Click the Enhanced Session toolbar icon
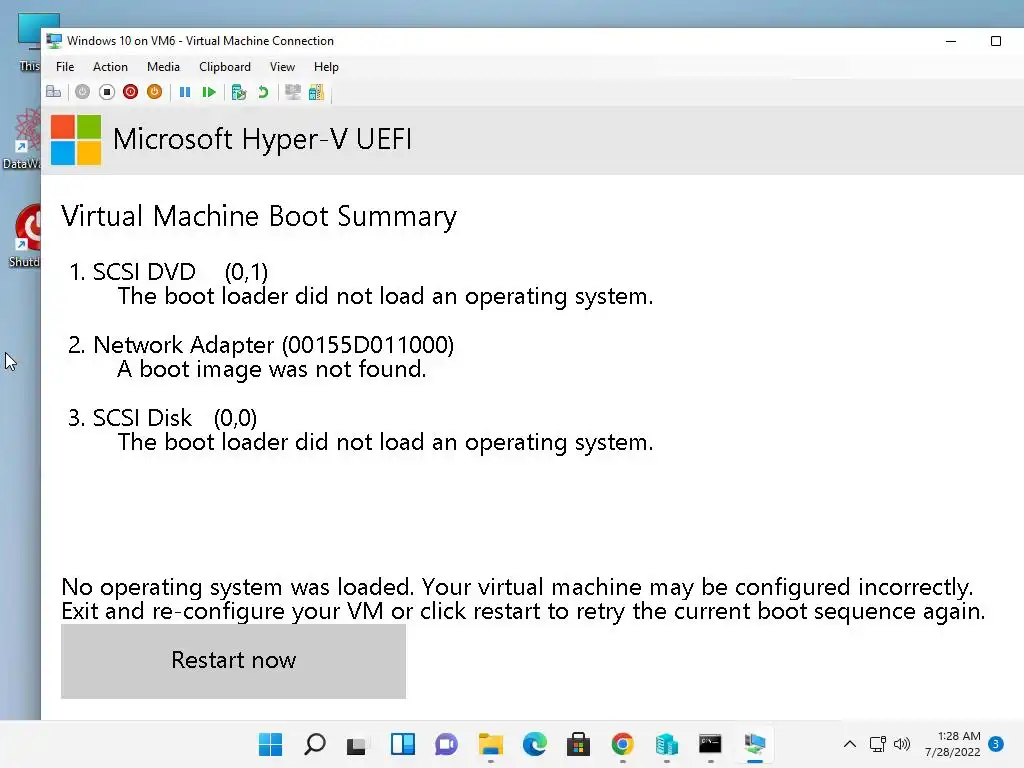1024x768 pixels. tap(293, 92)
